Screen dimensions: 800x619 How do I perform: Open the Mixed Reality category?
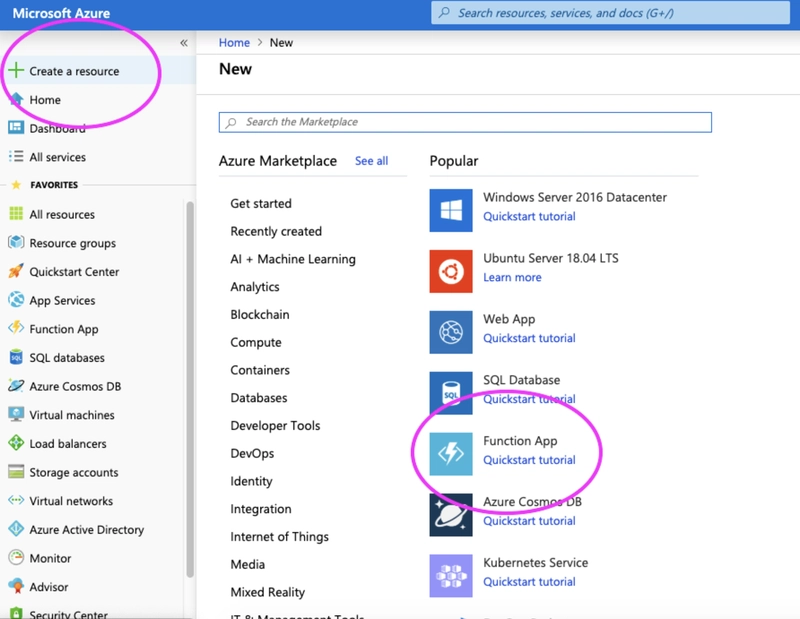tap(267, 592)
